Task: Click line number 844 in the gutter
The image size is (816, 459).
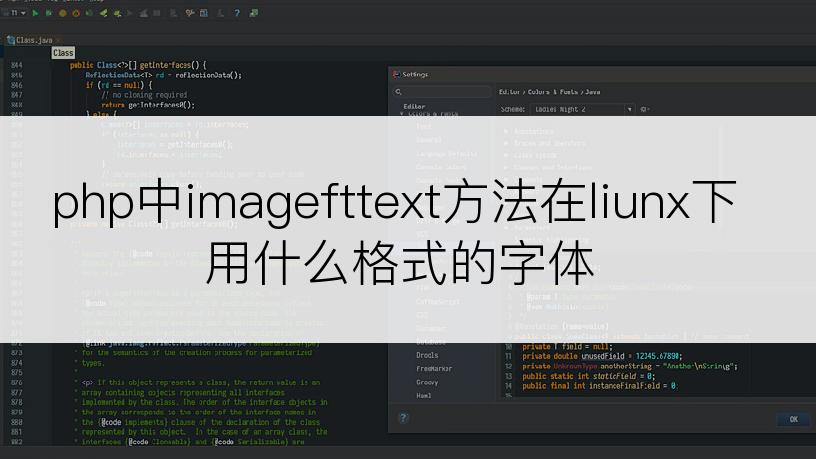Action: 17,65
